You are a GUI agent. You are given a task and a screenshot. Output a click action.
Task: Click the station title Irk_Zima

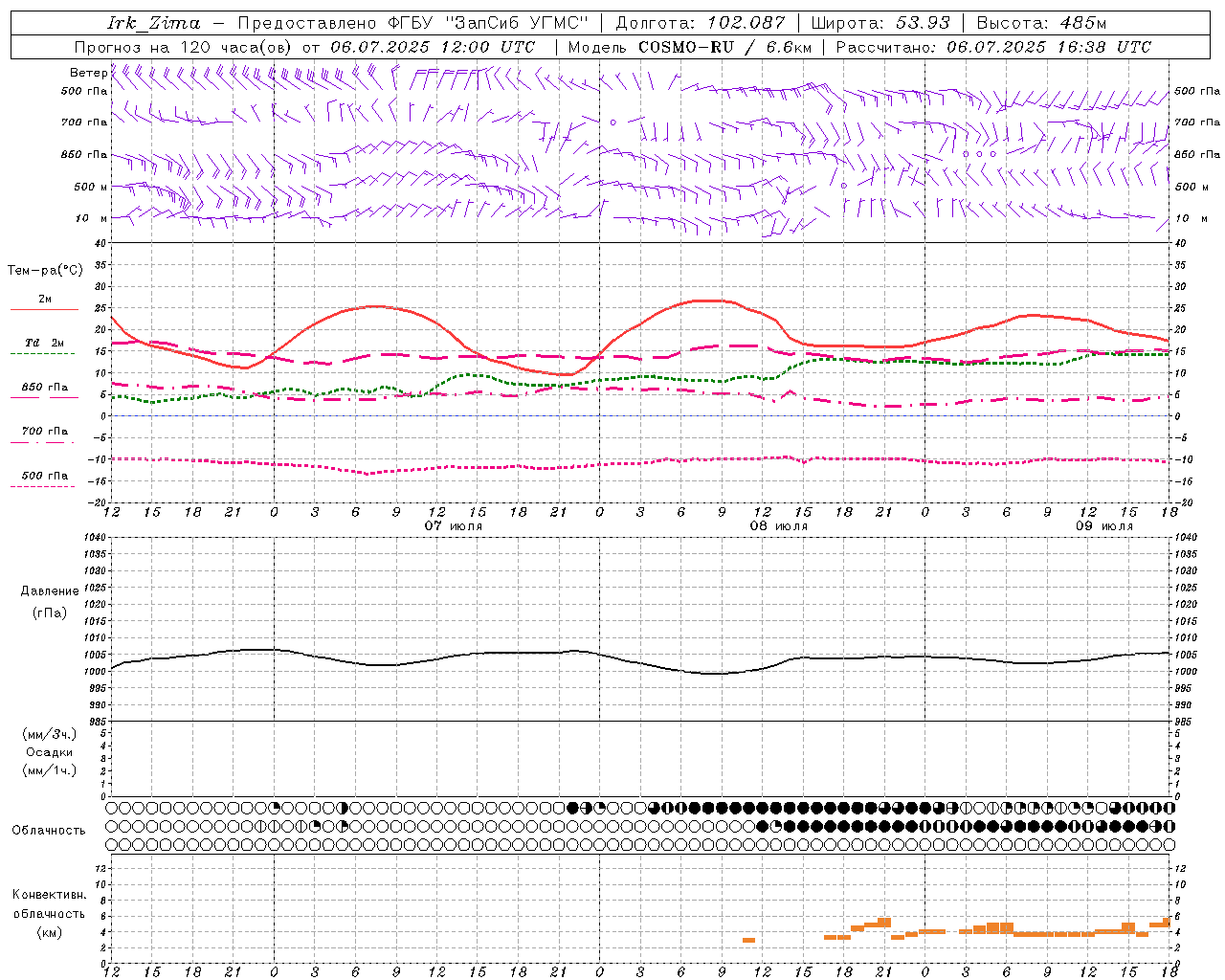pyautogui.click(x=153, y=23)
